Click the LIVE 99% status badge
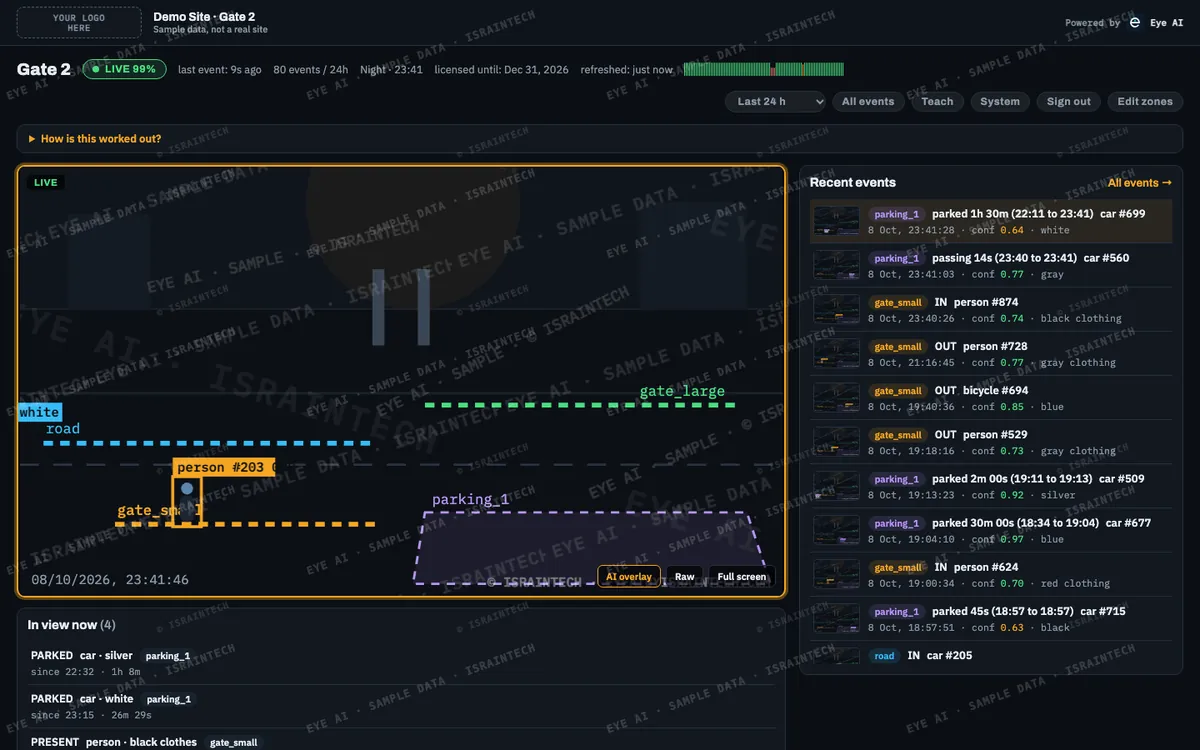 125,69
